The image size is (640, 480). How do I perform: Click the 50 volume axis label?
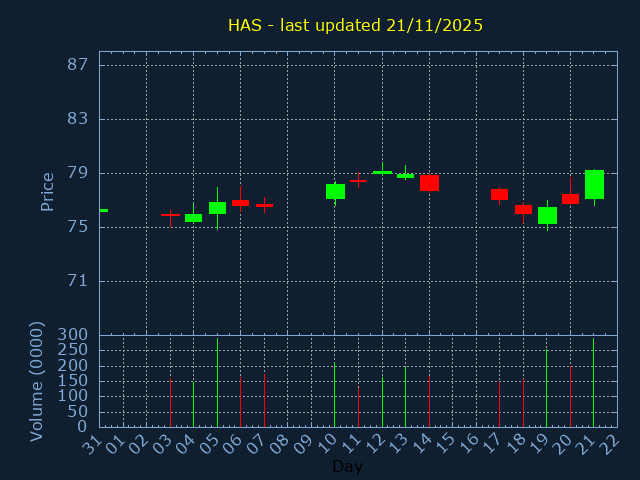[78, 411]
